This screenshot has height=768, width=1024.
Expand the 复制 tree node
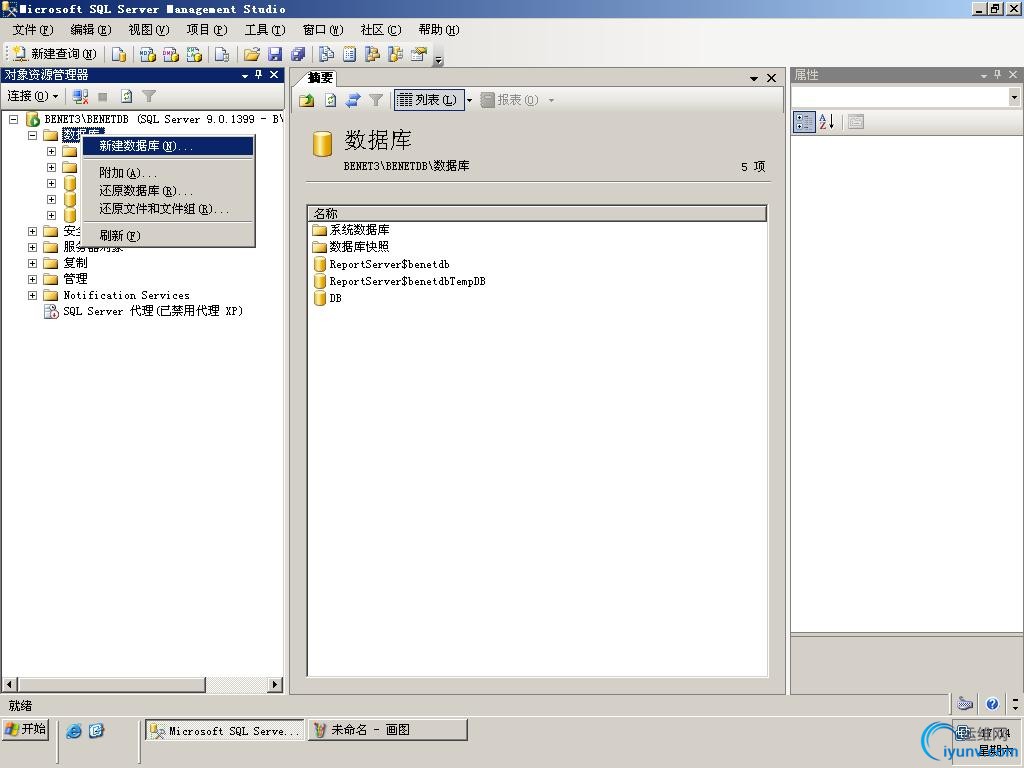(33, 263)
